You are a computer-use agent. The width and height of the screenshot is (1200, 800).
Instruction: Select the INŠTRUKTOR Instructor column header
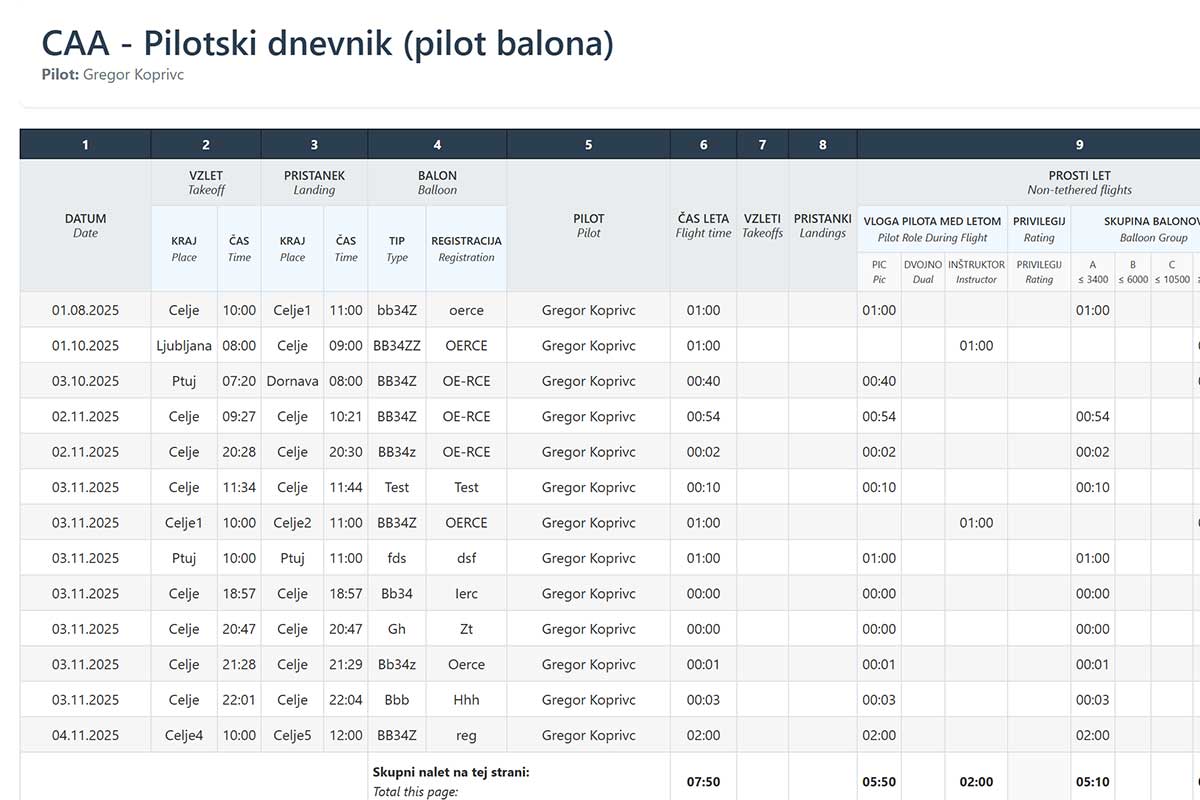click(x=976, y=271)
